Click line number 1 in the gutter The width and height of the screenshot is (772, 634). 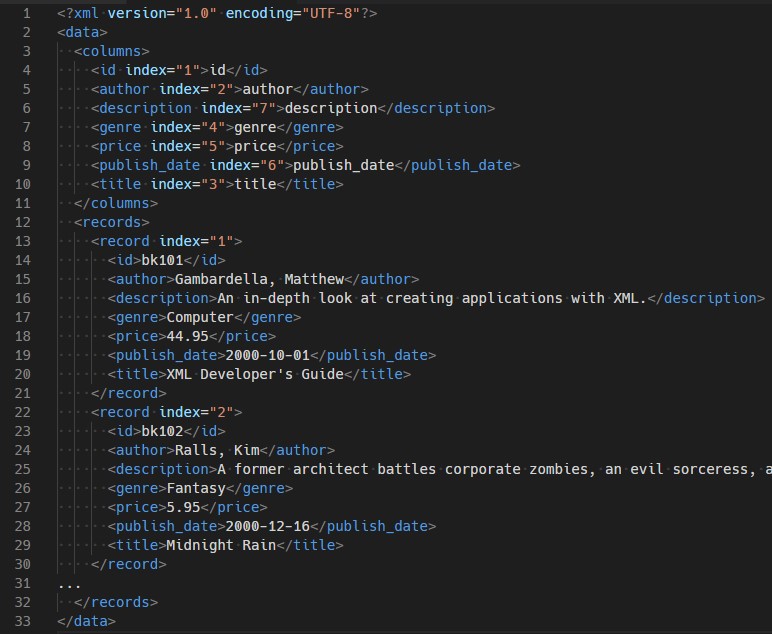(x=27, y=13)
